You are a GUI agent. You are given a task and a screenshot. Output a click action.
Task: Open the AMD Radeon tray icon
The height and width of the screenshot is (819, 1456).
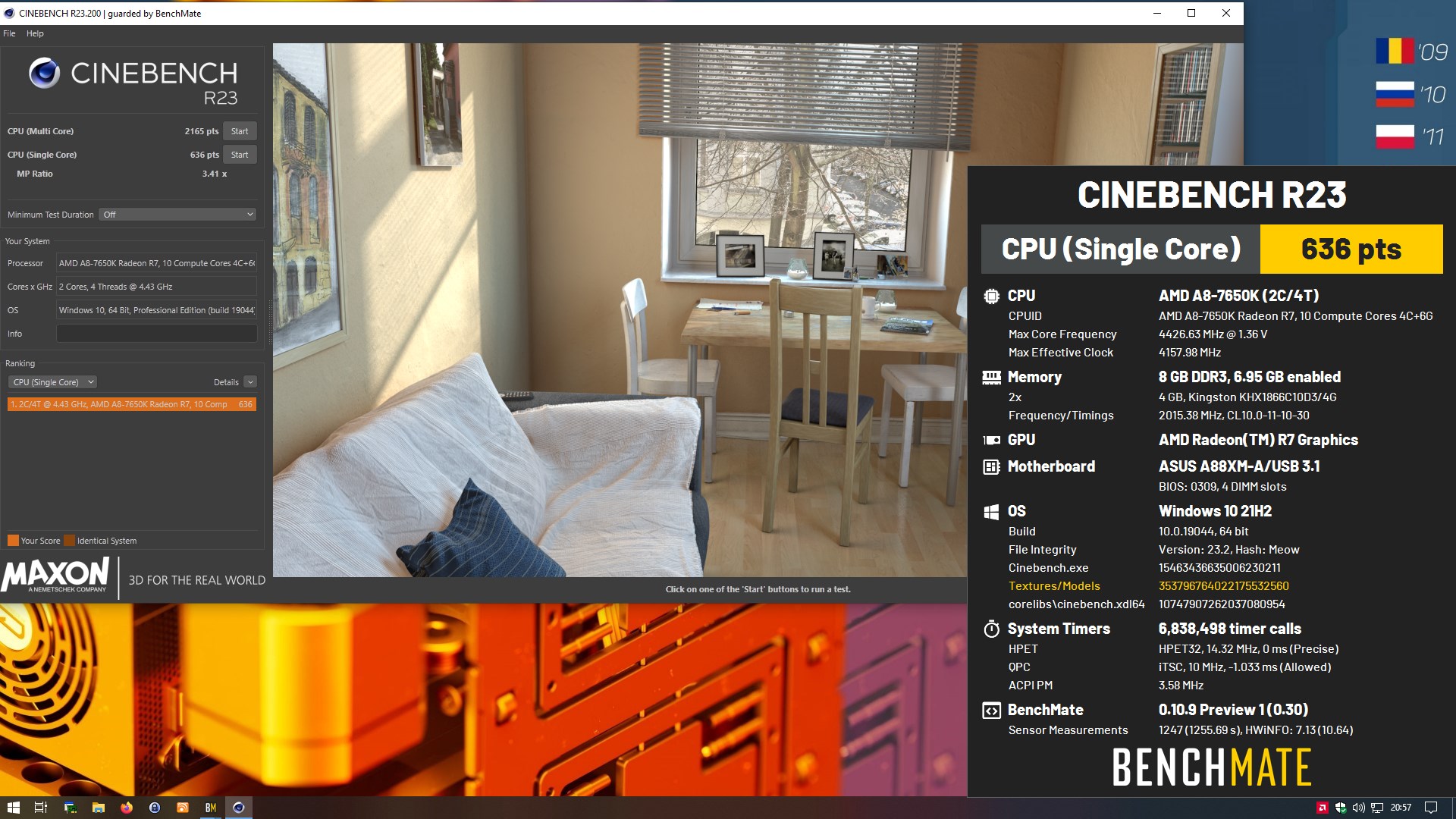click(1323, 808)
